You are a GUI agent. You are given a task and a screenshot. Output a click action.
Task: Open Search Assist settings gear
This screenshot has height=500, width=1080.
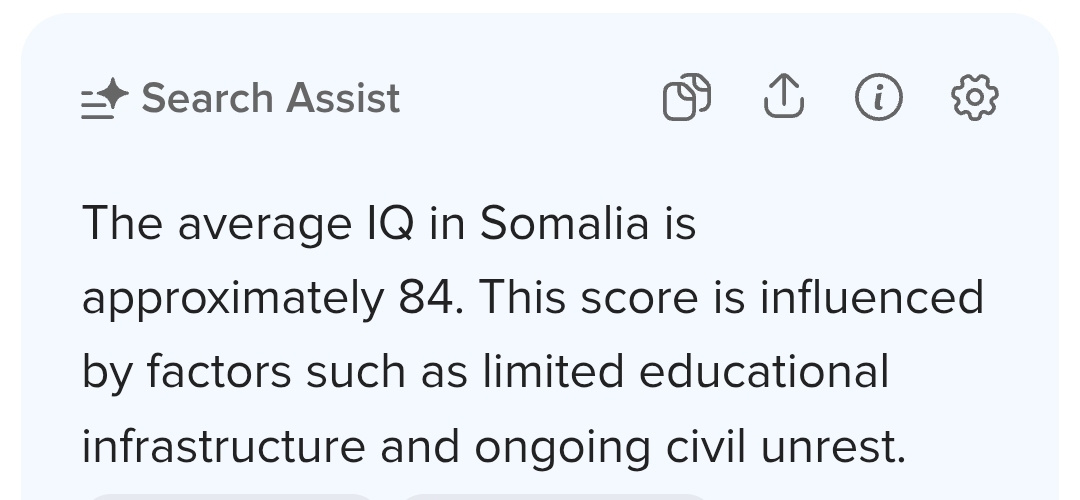(974, 98)
